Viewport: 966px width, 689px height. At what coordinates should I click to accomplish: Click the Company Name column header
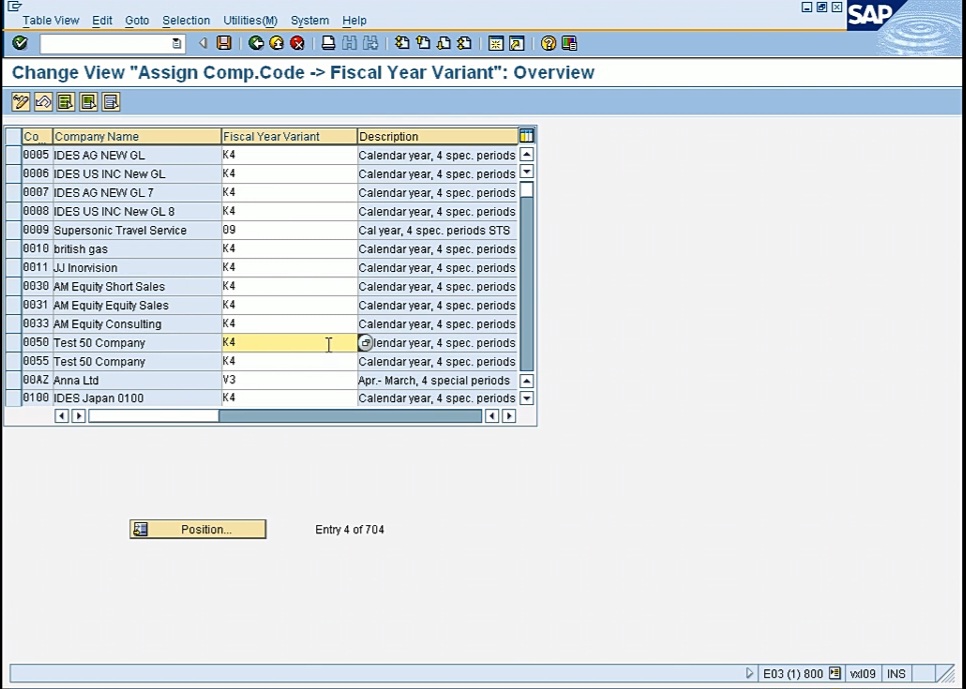pyautogui.click(x=137, y=136)
